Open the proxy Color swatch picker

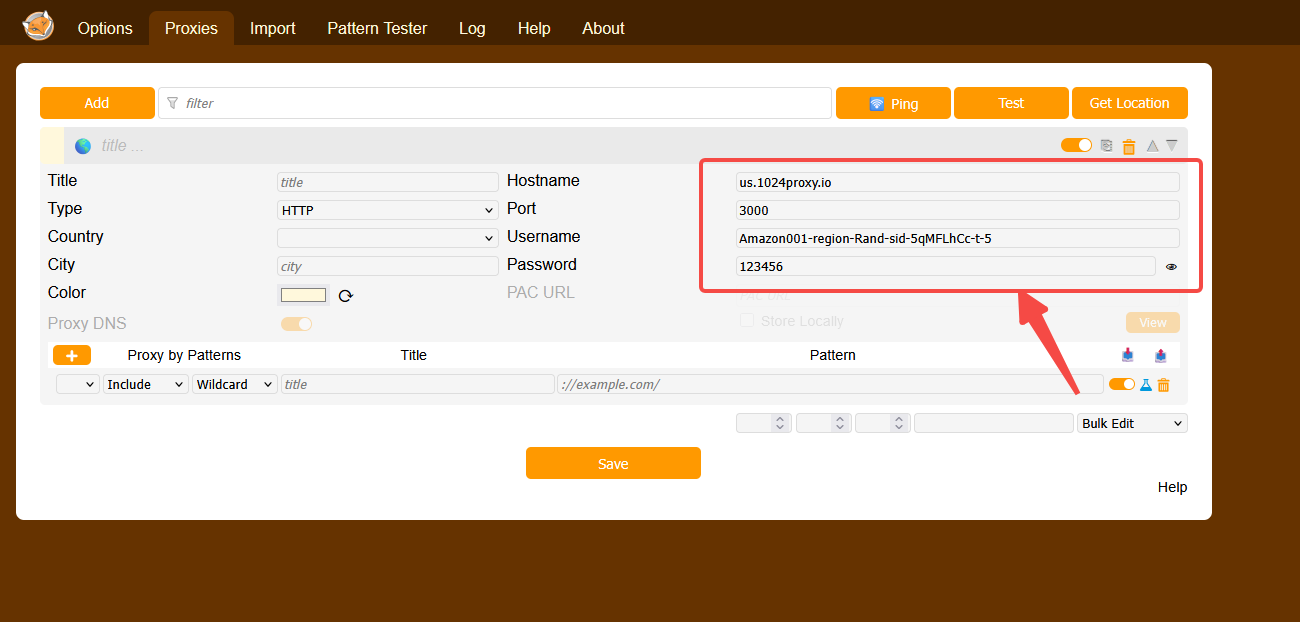coord(304,295)
